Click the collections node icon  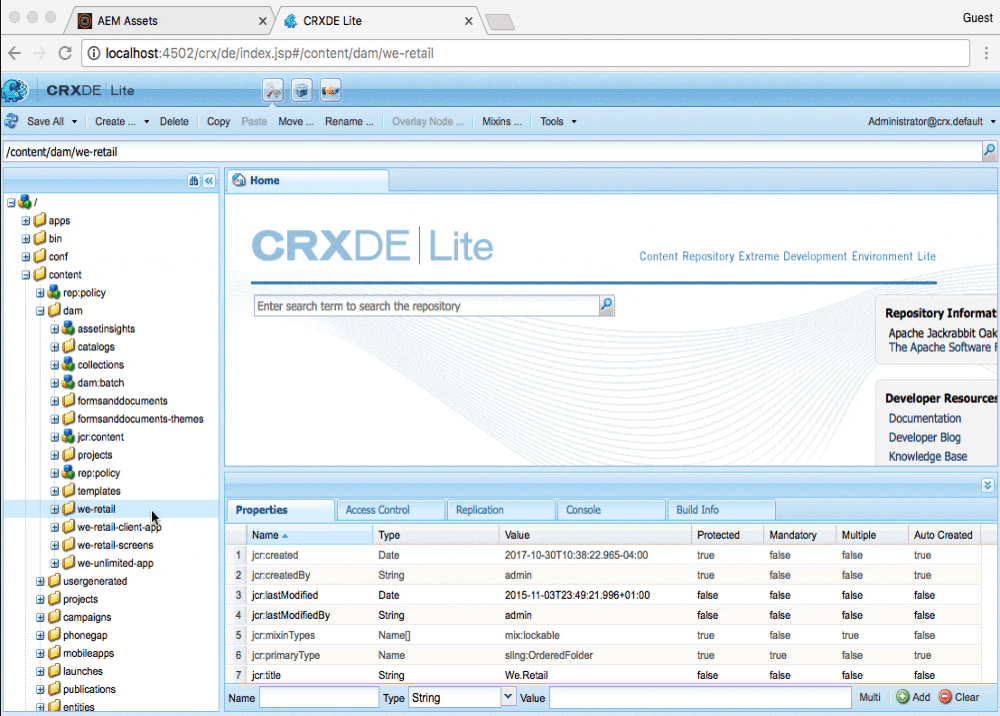(68, 365)
